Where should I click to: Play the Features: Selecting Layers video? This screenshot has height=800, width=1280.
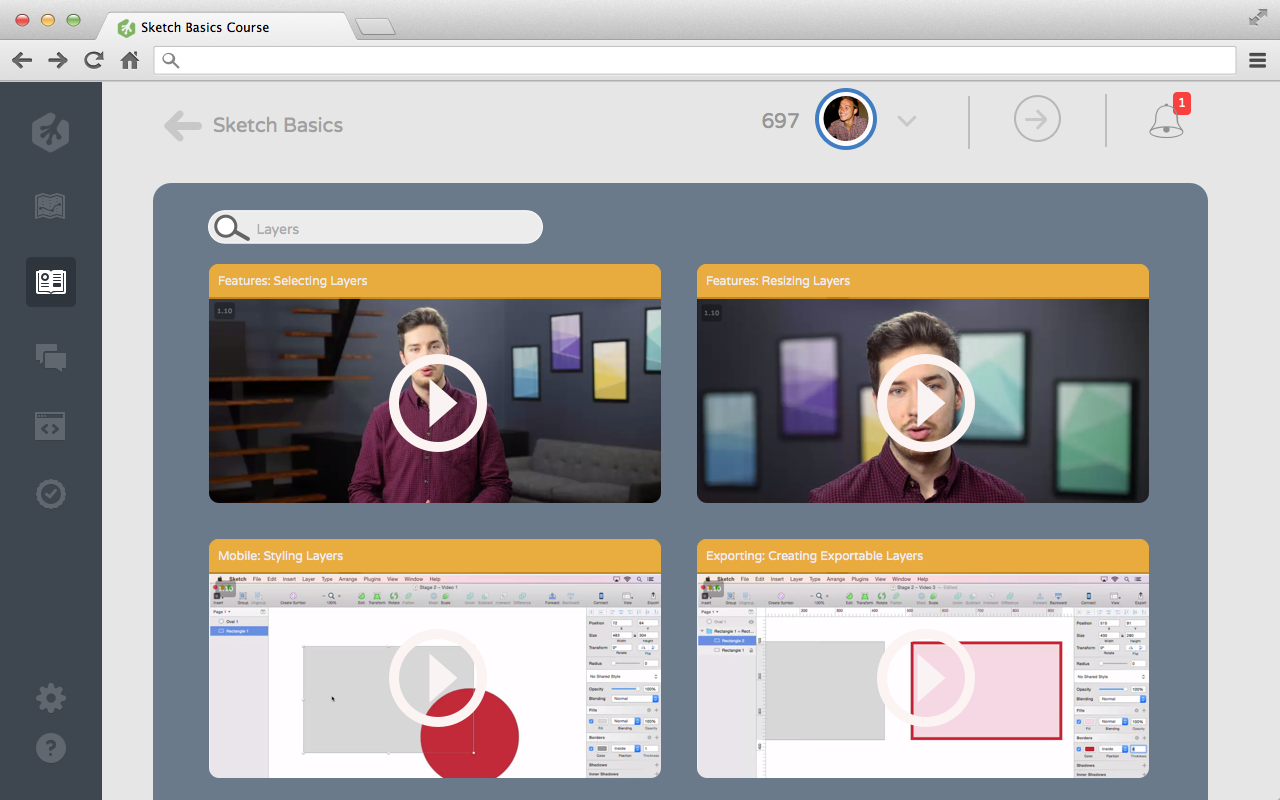tap(437, 403)
